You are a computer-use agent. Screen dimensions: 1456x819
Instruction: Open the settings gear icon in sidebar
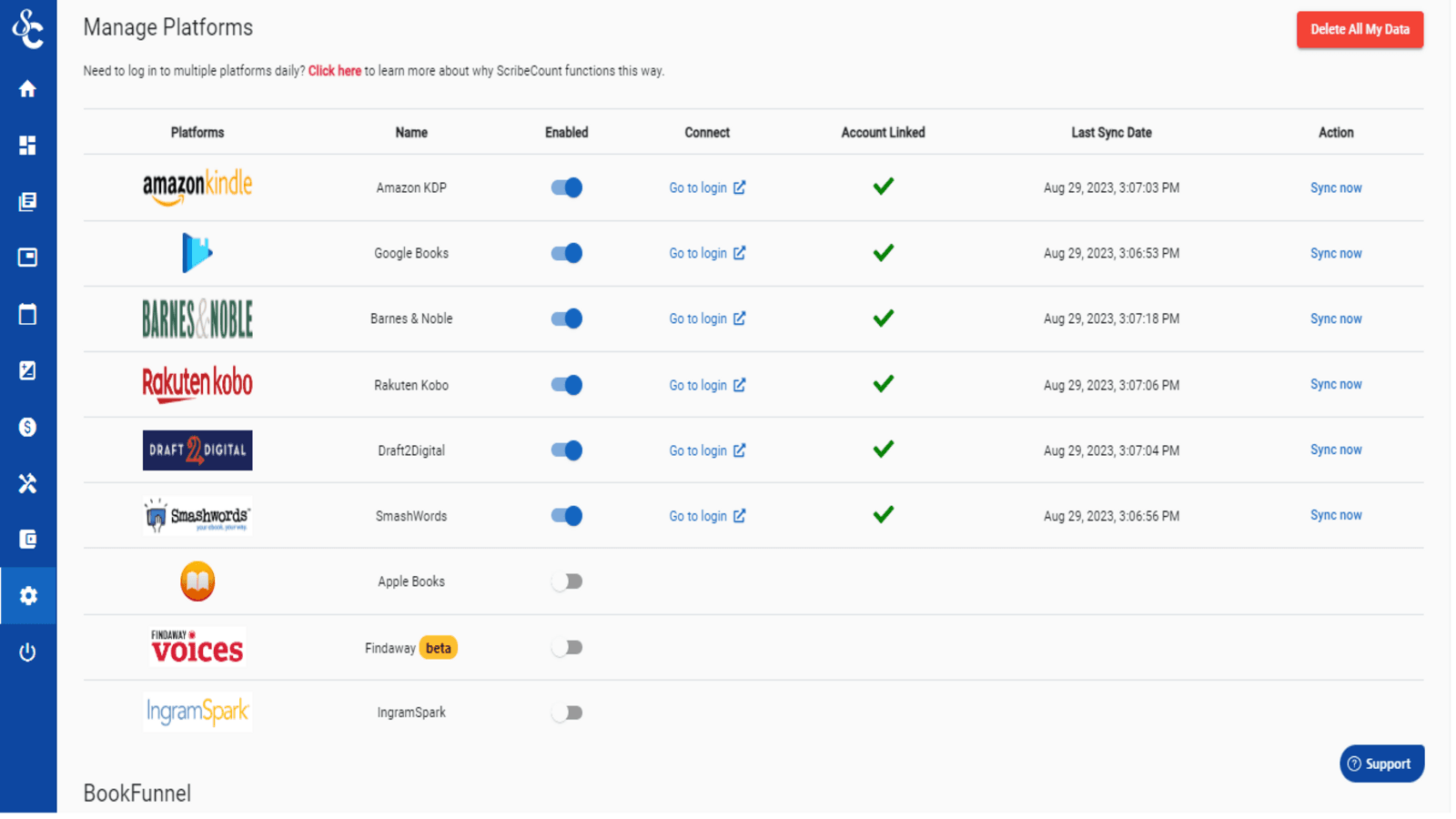click(x=28, y=596)
